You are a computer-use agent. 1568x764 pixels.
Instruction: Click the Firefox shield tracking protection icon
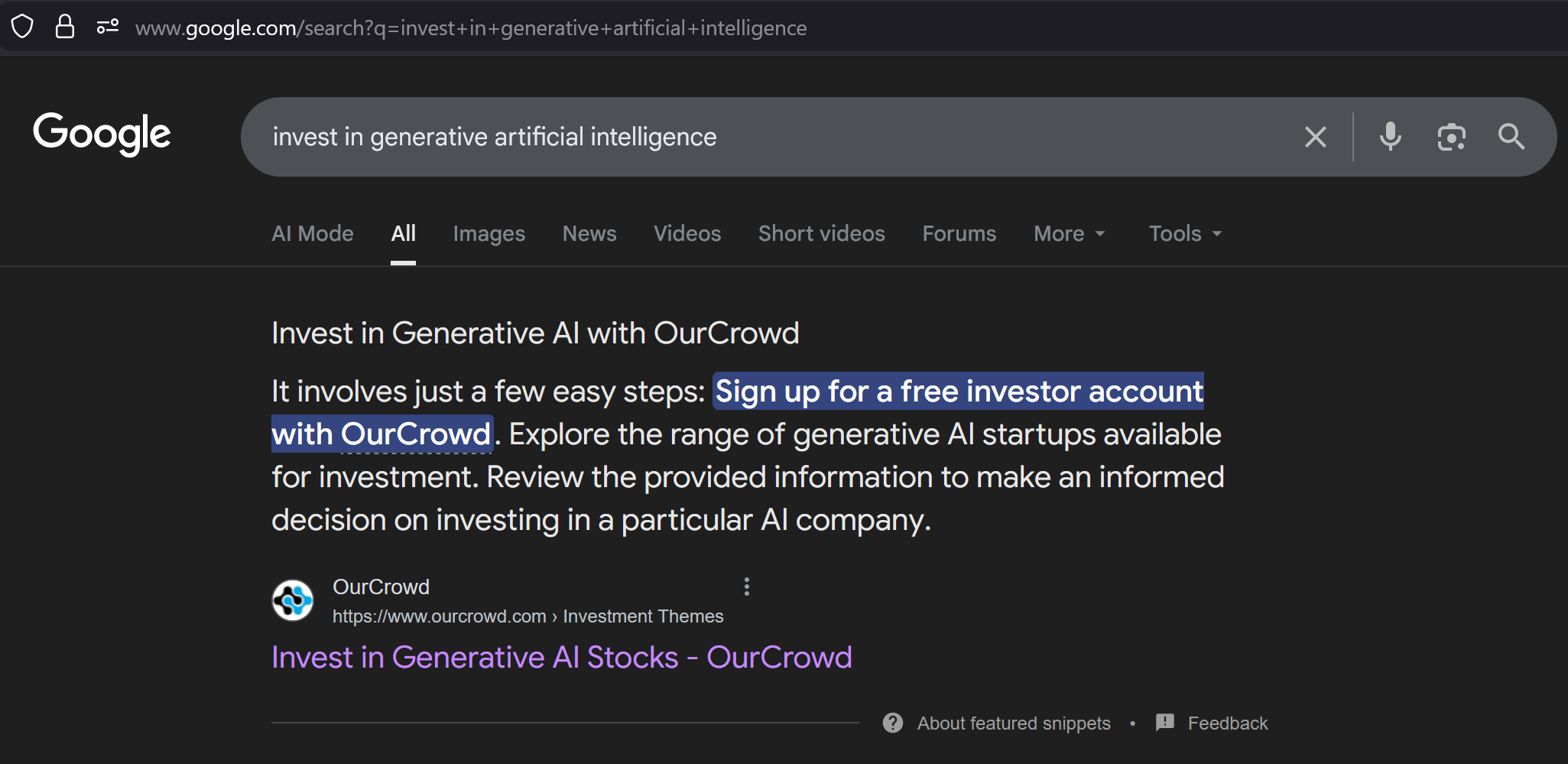pyautogui.click(x=22, y=27)
